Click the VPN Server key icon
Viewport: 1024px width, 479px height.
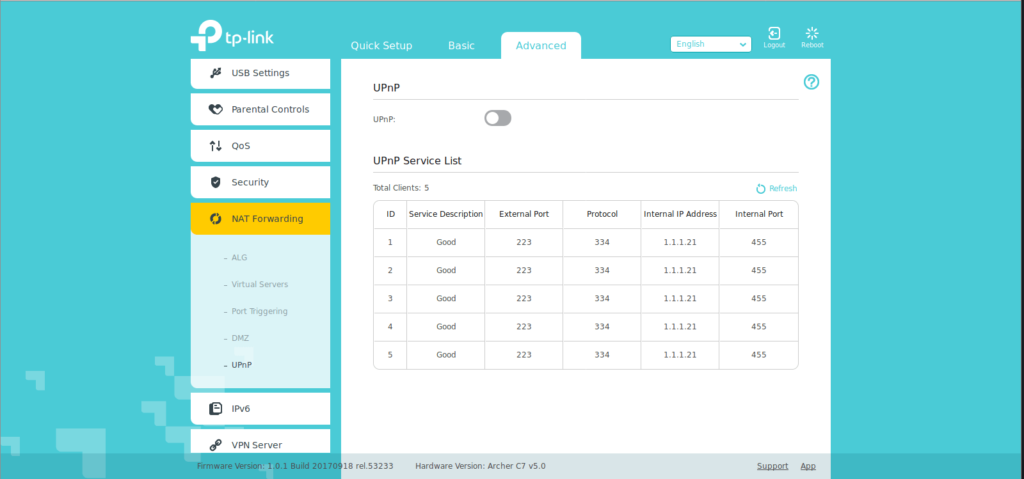[215, 445]
